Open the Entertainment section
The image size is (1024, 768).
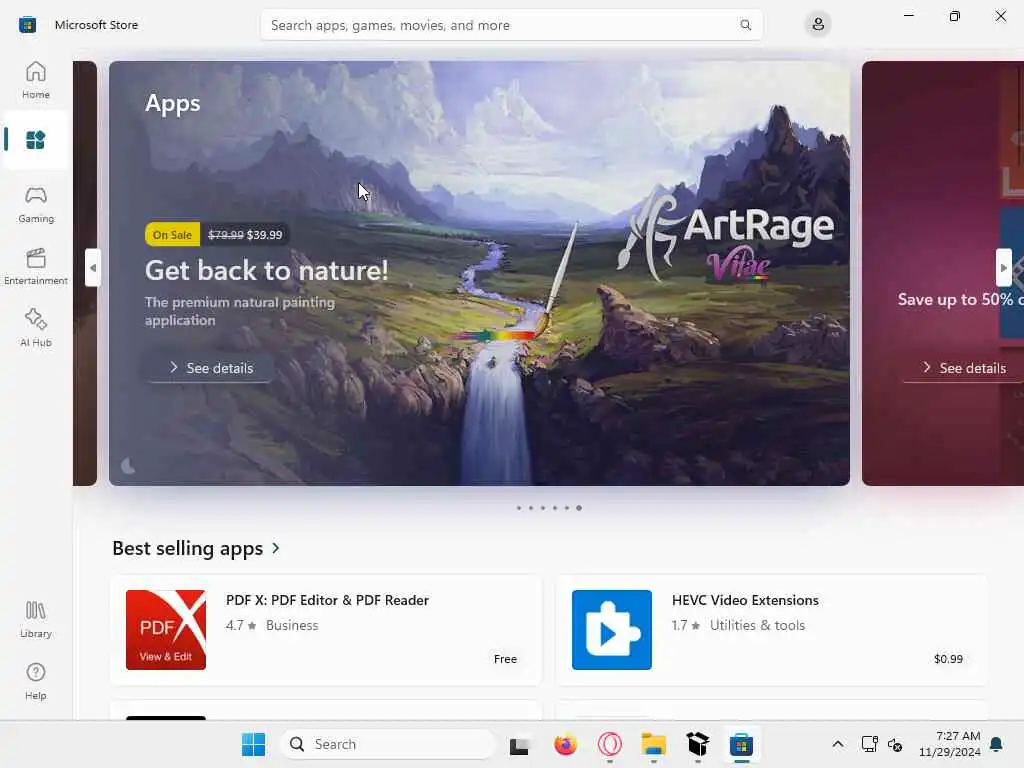(36, 266)
